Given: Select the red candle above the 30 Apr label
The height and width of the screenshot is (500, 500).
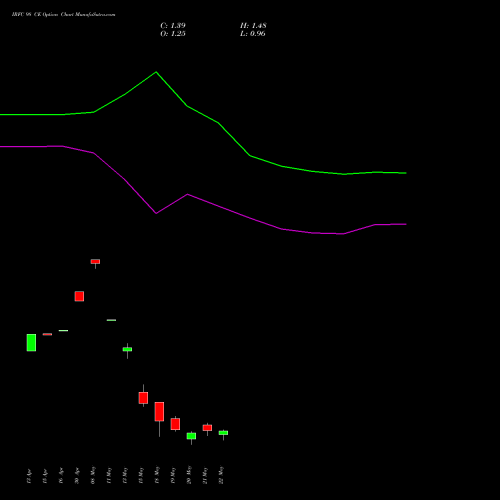Looking at the screenshot, I should [x=79, y=296].
